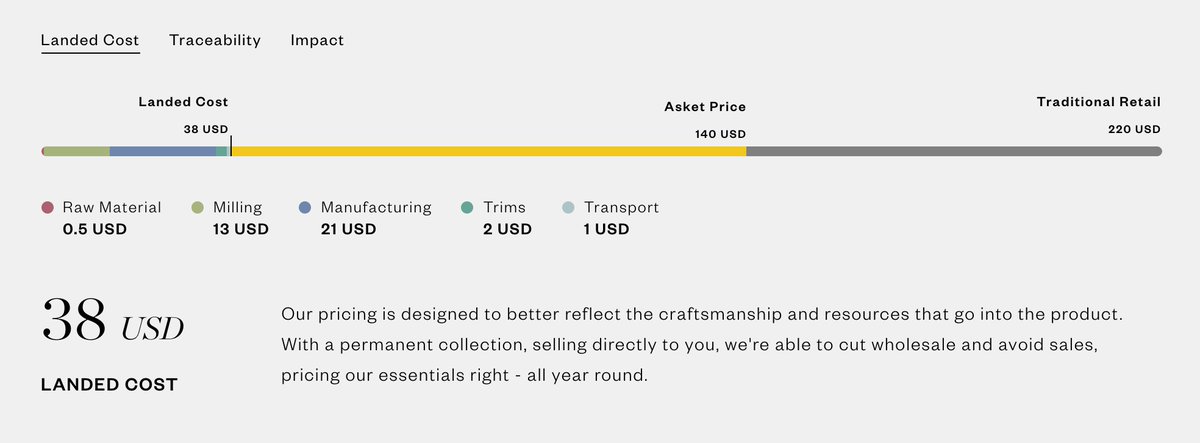The width and height of the screenshot is (1200, 443).
Task: Click the 220 USD retail price label
Action: pyautogui.click(x=1134, y=129)
